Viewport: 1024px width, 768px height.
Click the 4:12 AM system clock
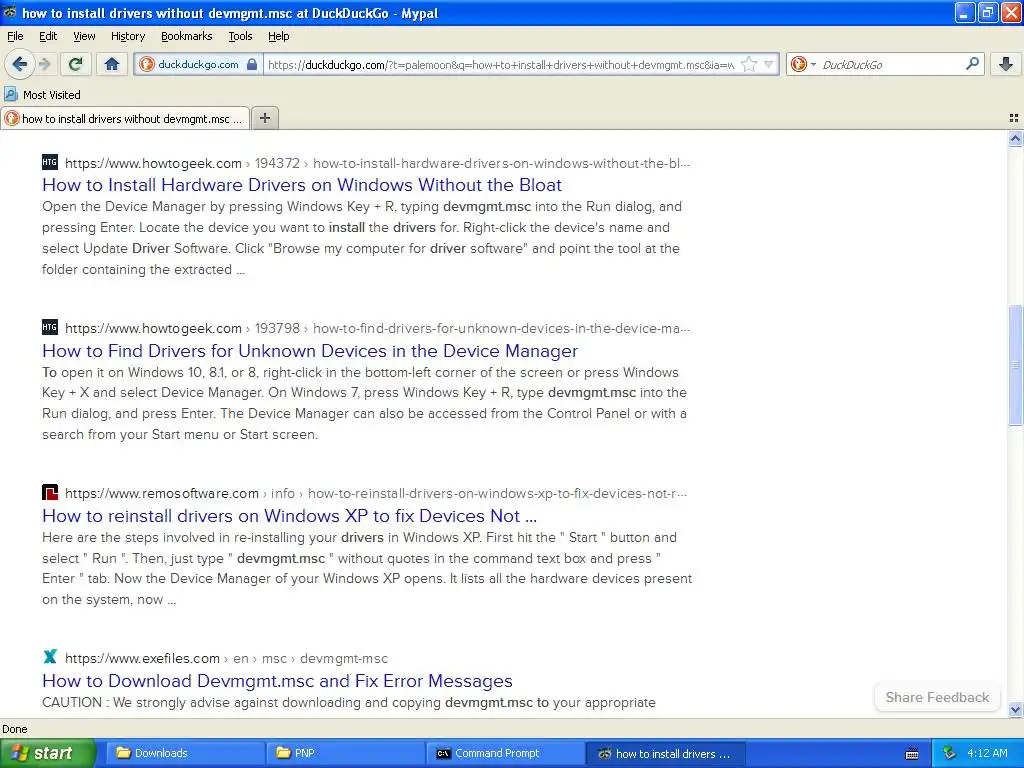click(987, 753)
